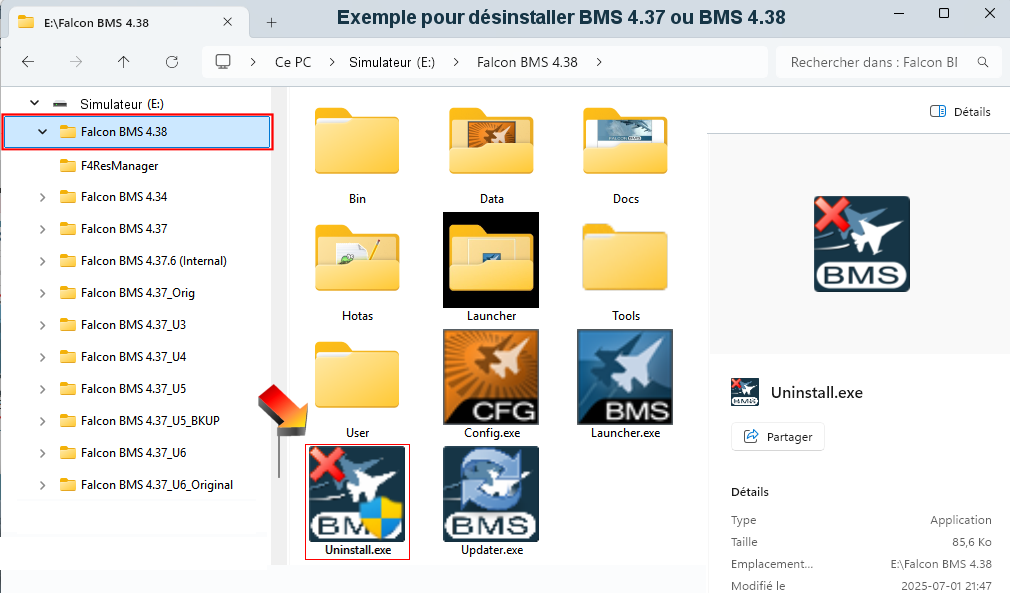Select the Simulateur (E:) drive in sidebar

[113, 103]
